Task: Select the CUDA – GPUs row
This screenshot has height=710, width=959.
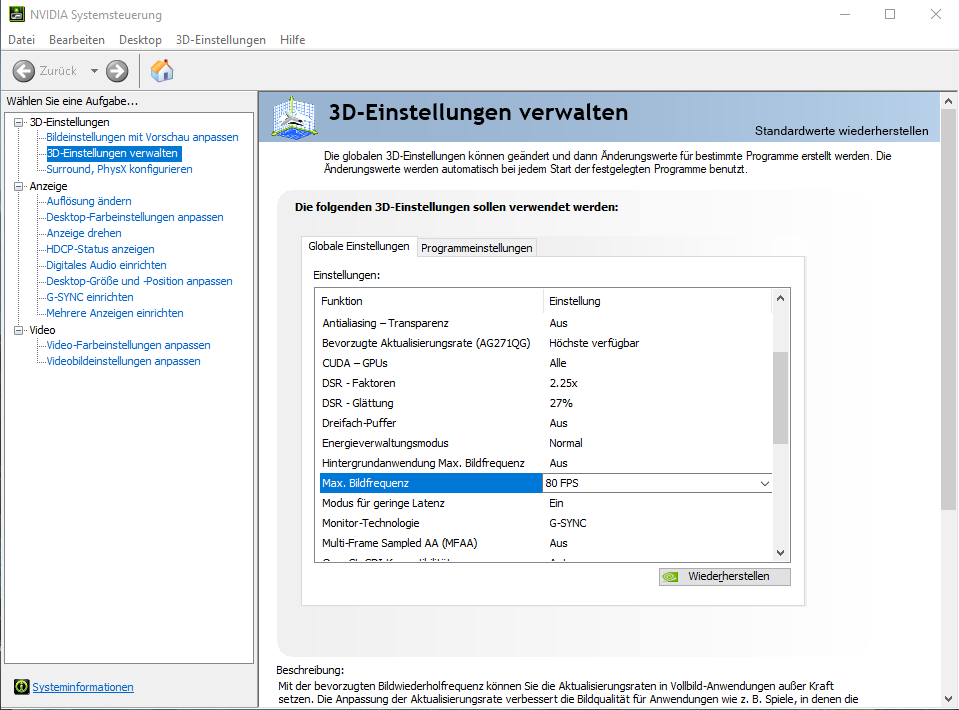Action: coord(546,363)
